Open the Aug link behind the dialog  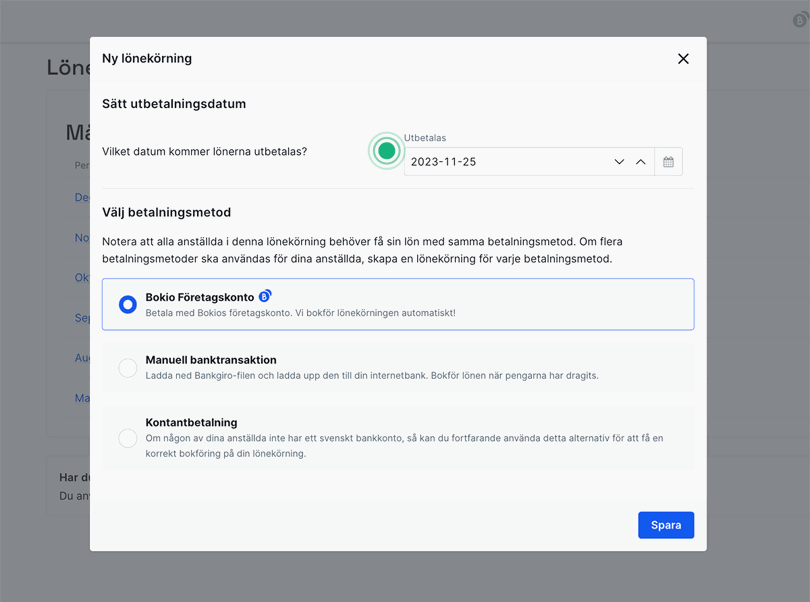point(82,358)
